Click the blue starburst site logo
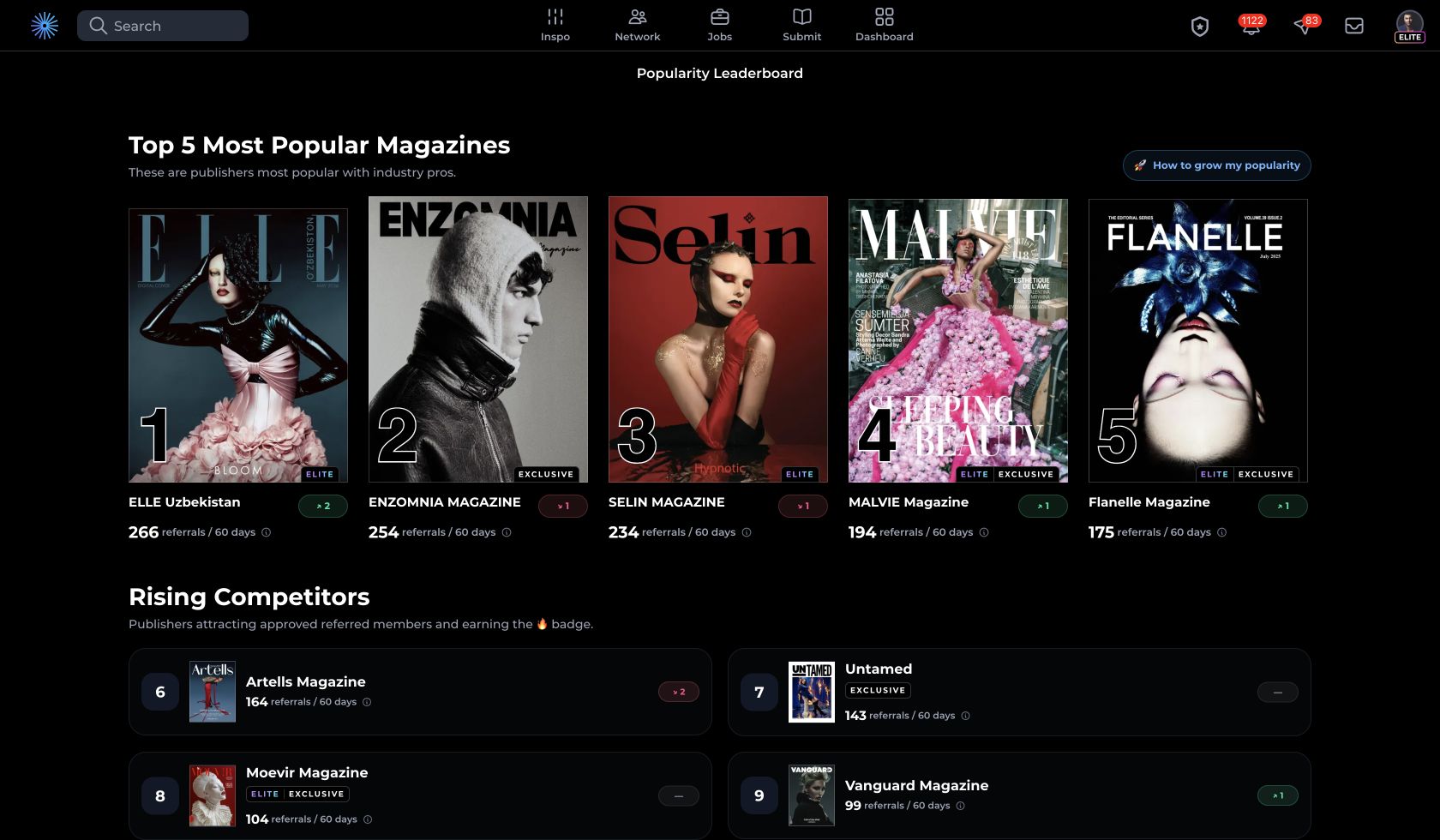 [45, 26]
